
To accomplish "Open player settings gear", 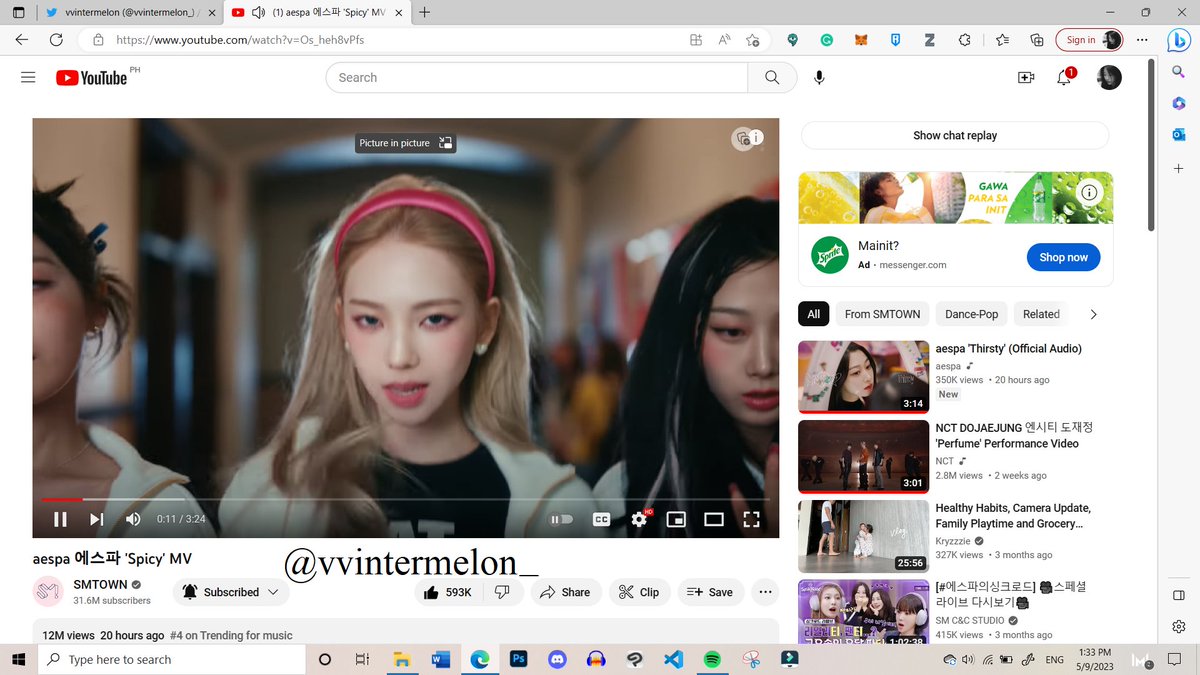I will [639, 519].
